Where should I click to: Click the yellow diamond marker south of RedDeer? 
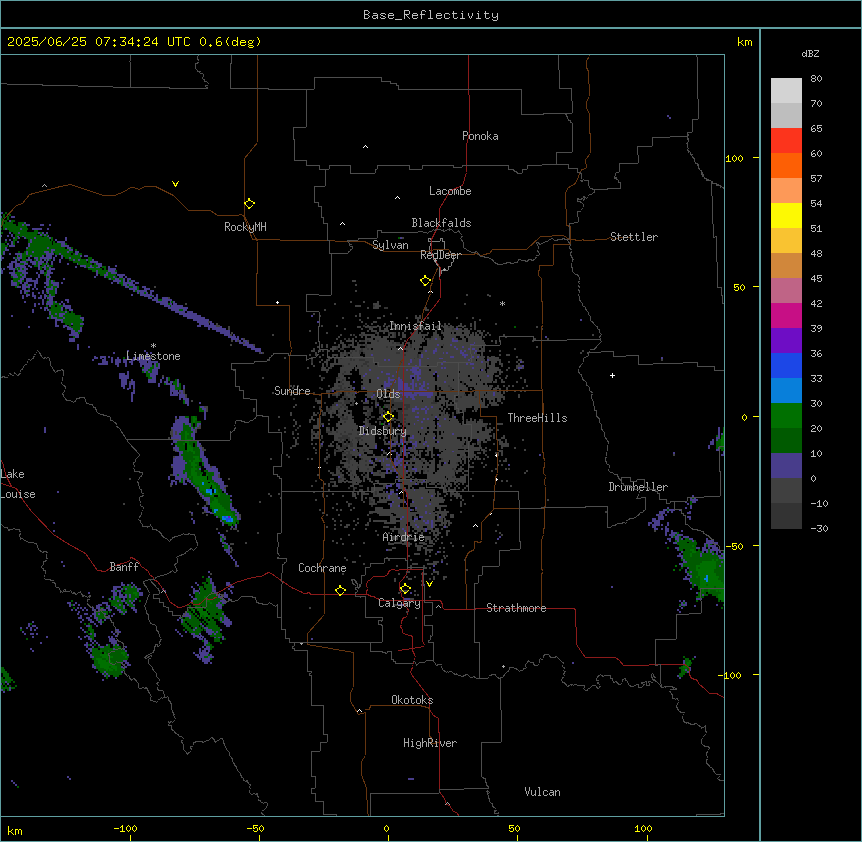[426, 281]
